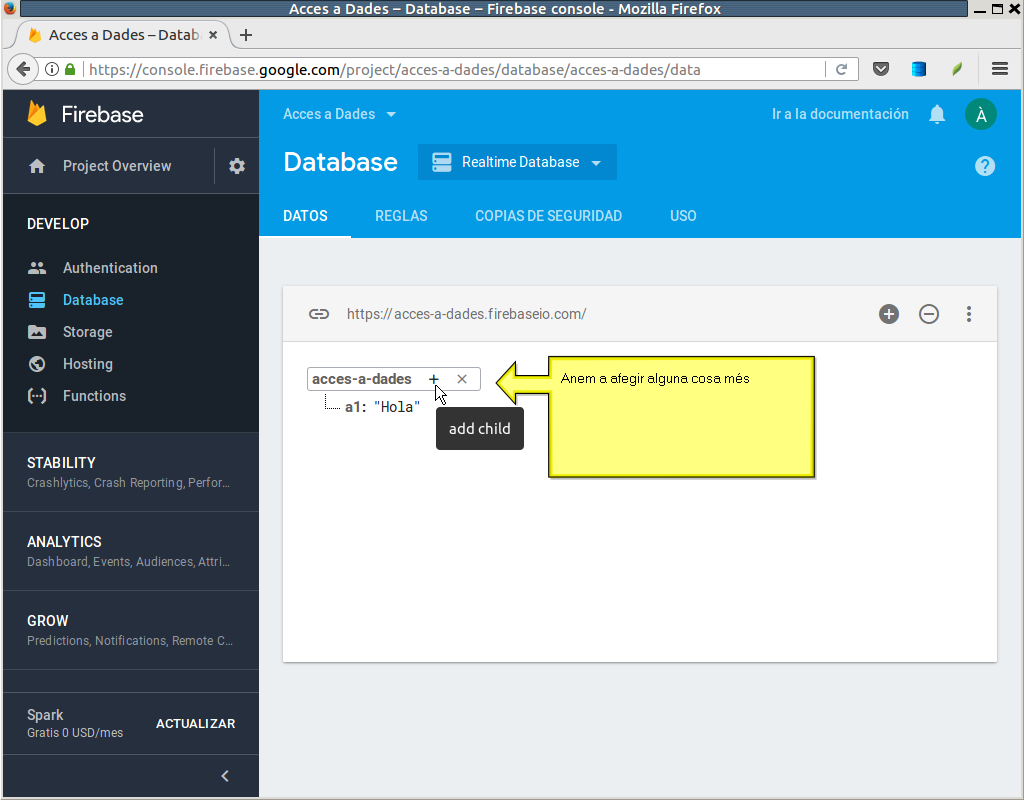Expand the ANALYTICS section
Viewport: 1024px width, 800px height.
[131, 551]
